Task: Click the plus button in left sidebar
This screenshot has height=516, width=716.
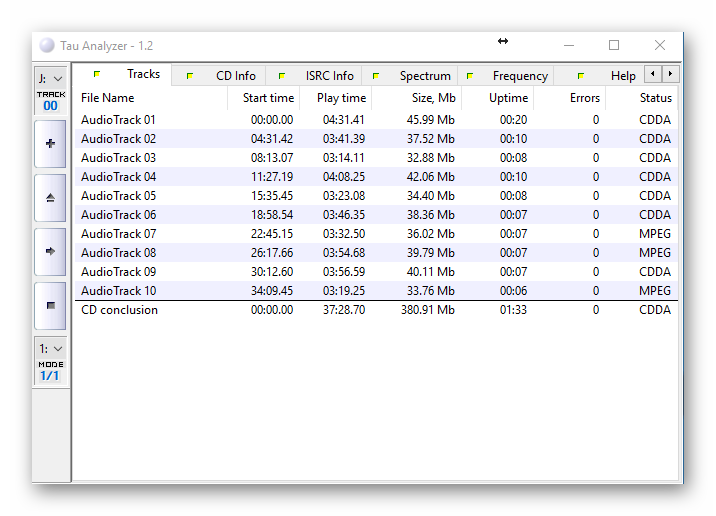Action: pos(50,143)
